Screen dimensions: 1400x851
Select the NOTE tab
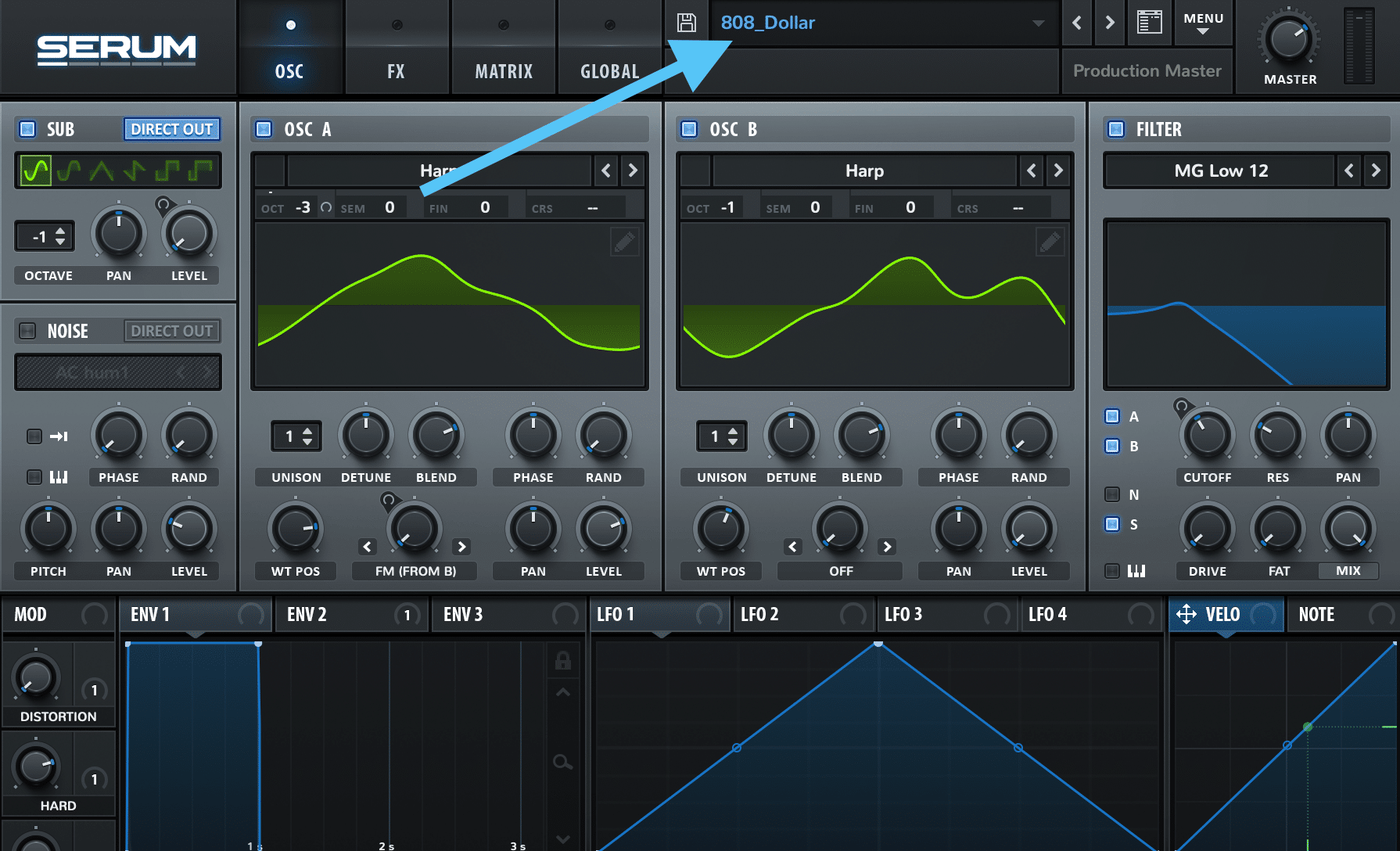(x=1344, y=615)
